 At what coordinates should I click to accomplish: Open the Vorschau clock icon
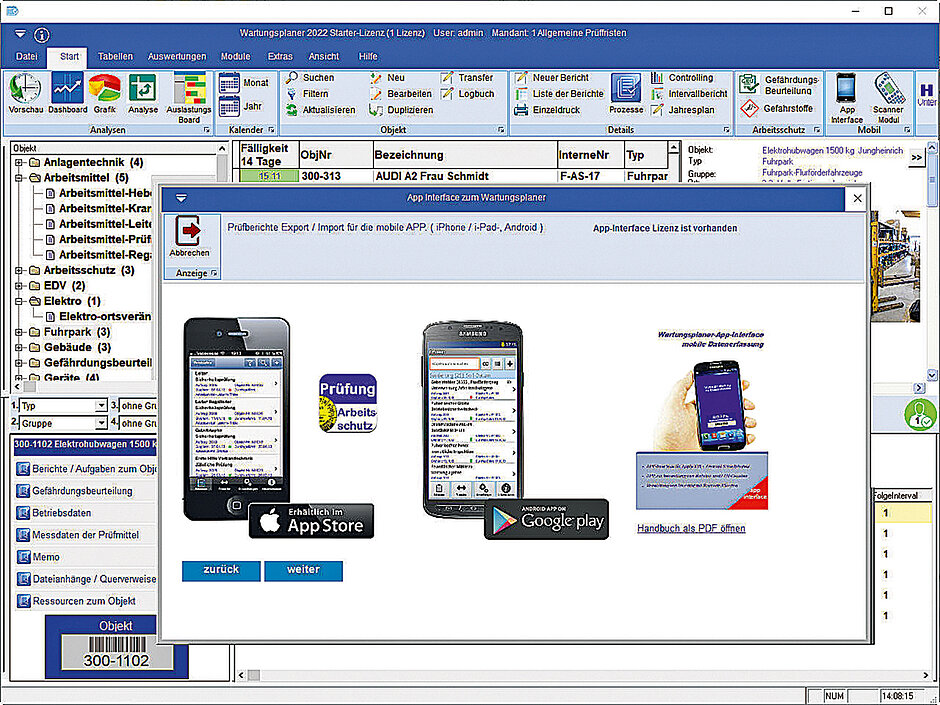click(25, 90)
